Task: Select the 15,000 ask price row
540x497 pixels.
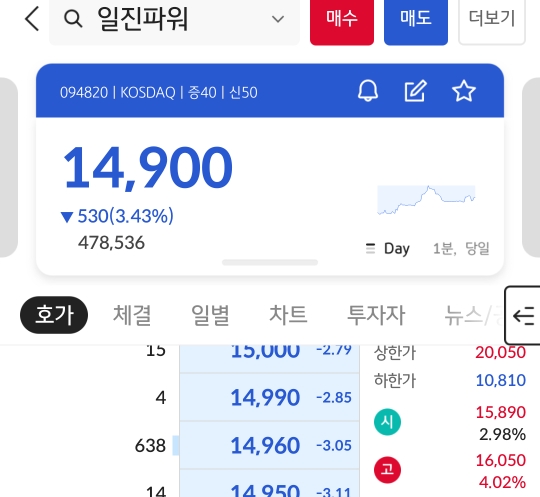Action: tap(269, 358)
